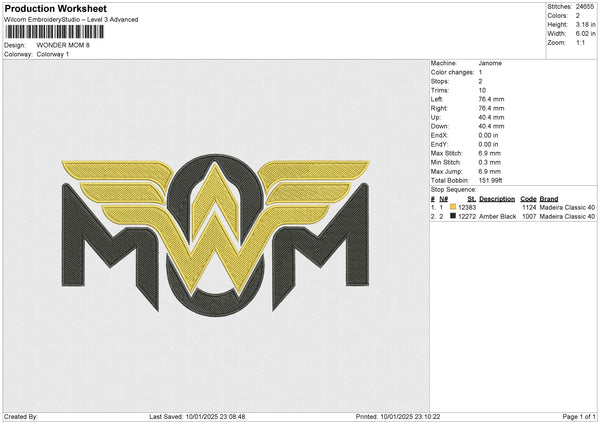Viewport: 600px width, 424px height.
Task: Click the 'Code' column header
Action: click(x=528, y=199)
